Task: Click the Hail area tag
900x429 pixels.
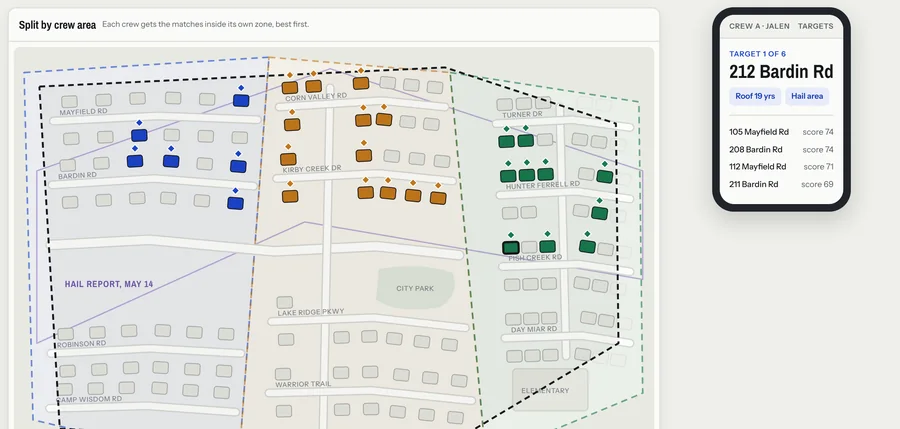Action: pyautogui.click(x=806, y=96)
